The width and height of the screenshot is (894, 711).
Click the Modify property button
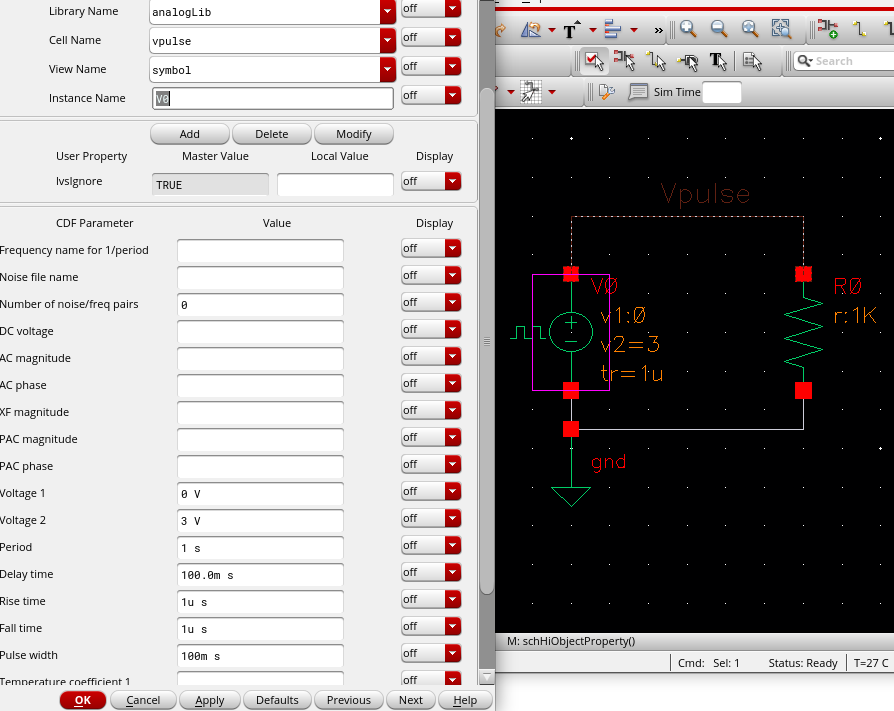tap(354, 134)
